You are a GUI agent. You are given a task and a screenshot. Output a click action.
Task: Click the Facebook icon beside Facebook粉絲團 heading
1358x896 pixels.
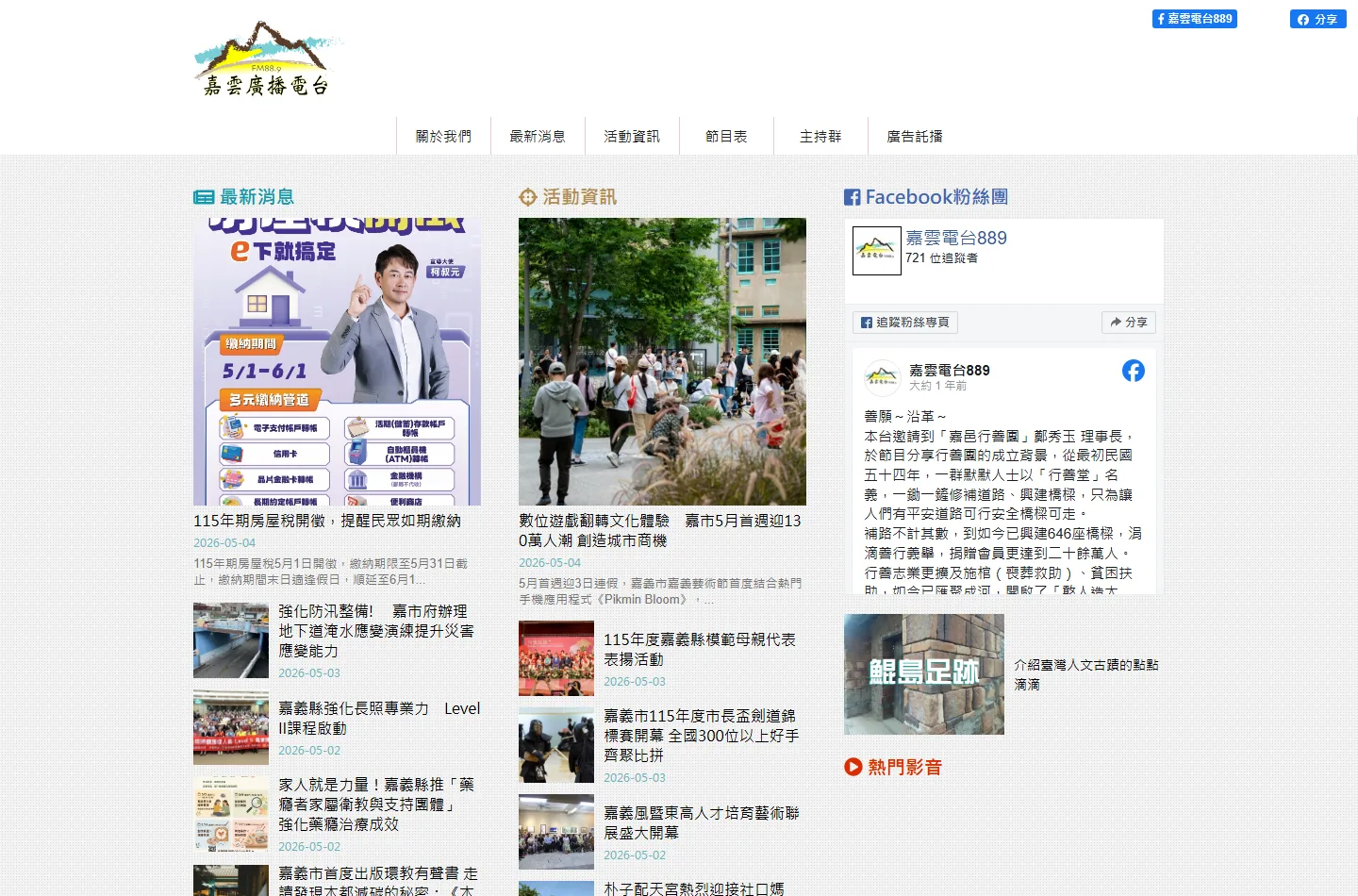pyautogui.click(x=853, y=197)
